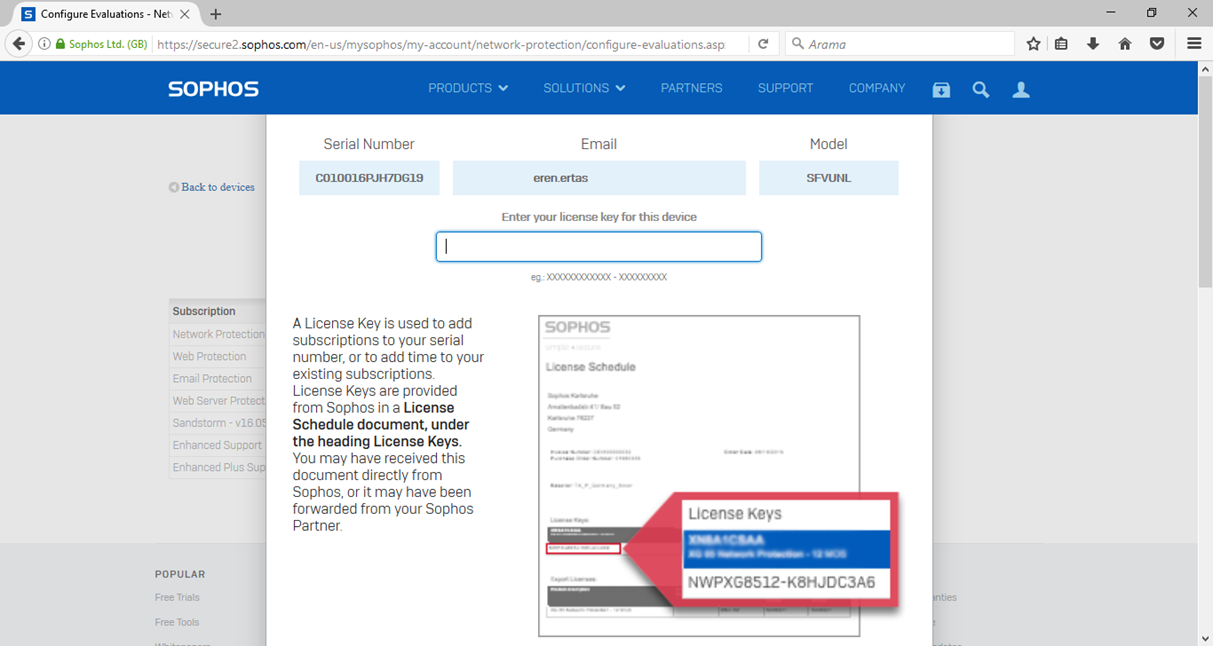Image resolution: width=1213 pixels, height=646 pixels.
Task: Expand the SOLUTIONS dropdown menu
Action: [584, 88]
